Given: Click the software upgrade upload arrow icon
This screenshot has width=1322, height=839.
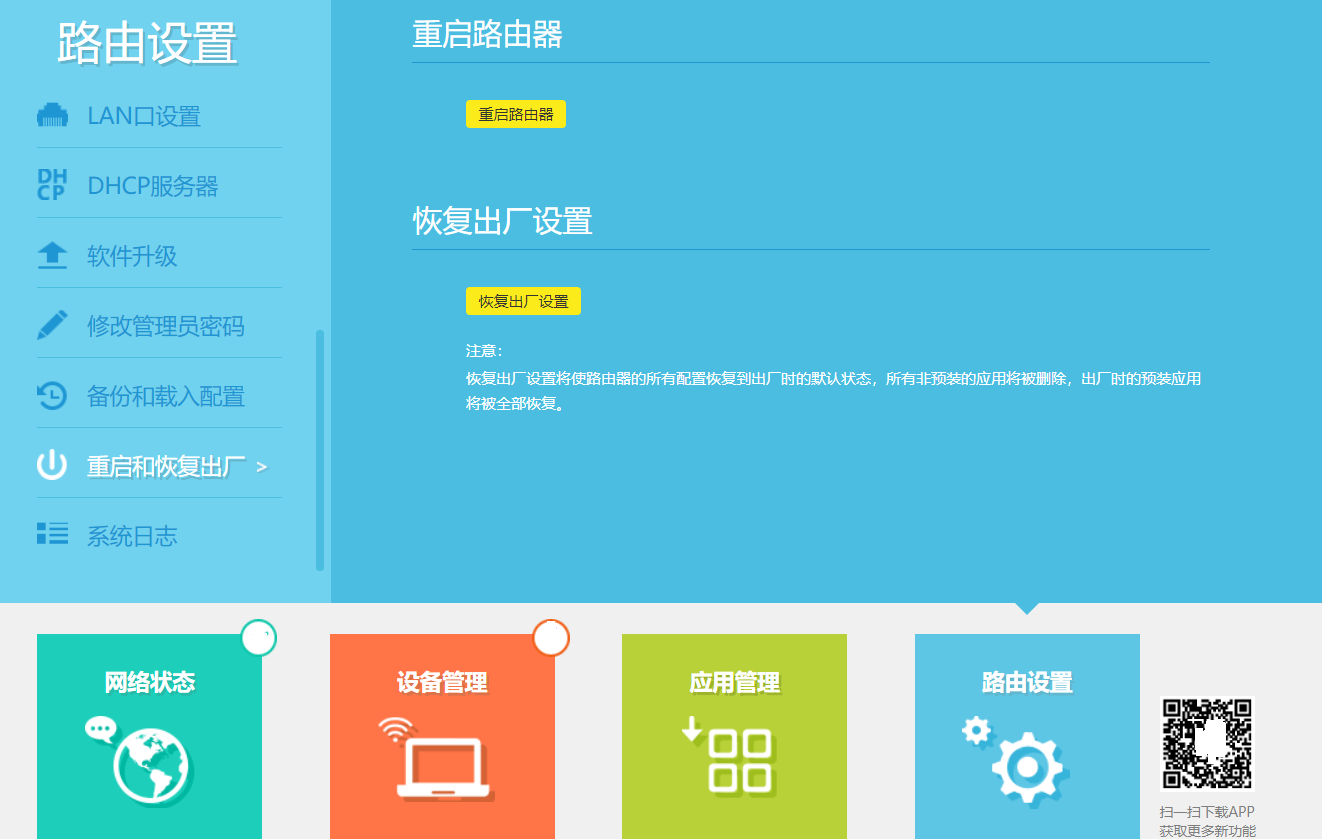Looking at the screenshot, I should click(x=52, y=256).
